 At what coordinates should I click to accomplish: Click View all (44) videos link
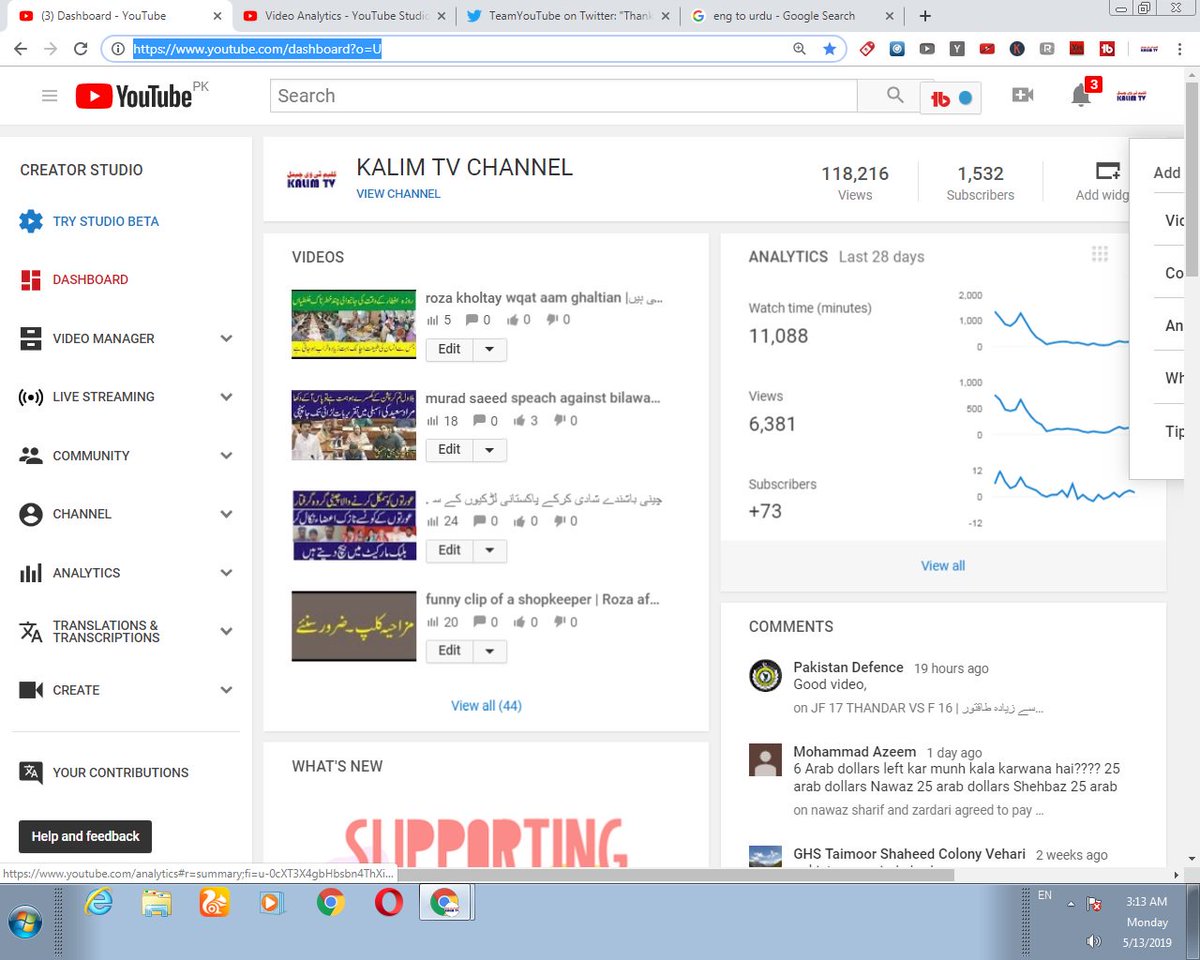click(x=486, y=706)
